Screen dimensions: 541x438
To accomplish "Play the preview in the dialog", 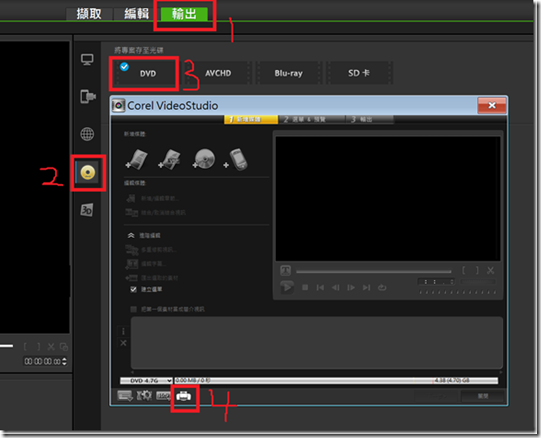I will 287,287.
